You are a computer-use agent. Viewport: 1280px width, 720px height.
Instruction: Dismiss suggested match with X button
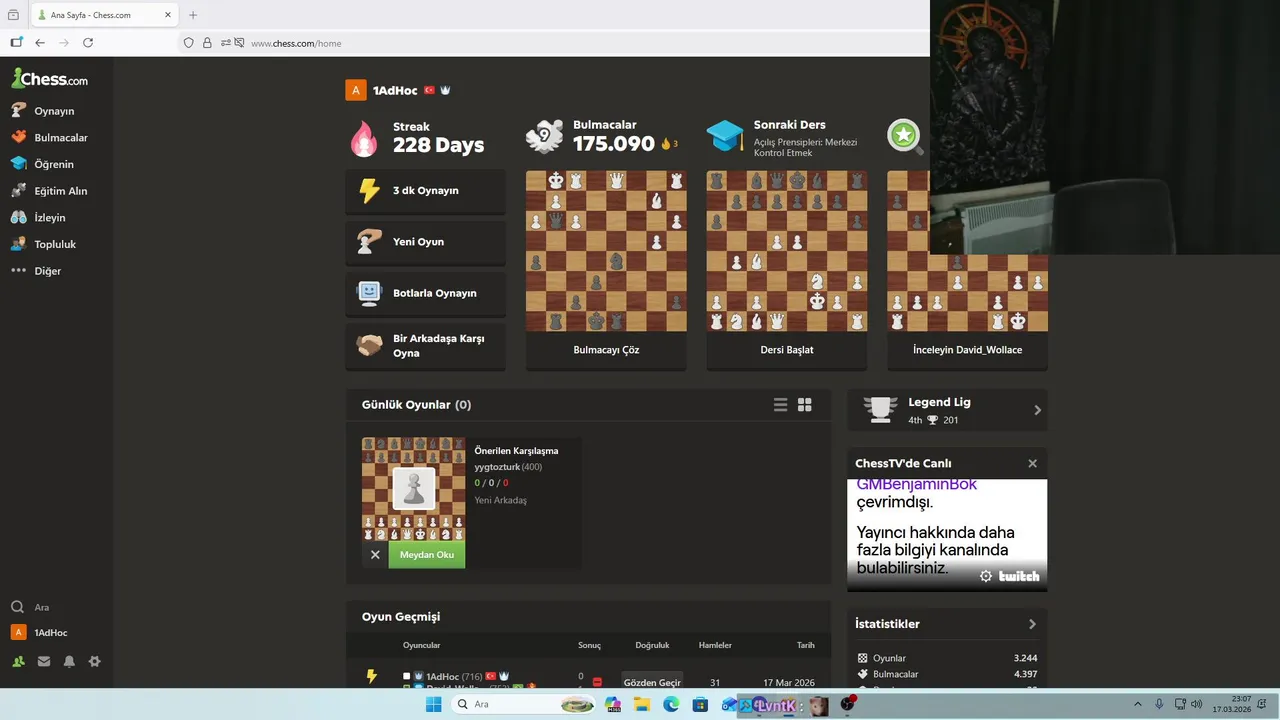coord(375,555)
